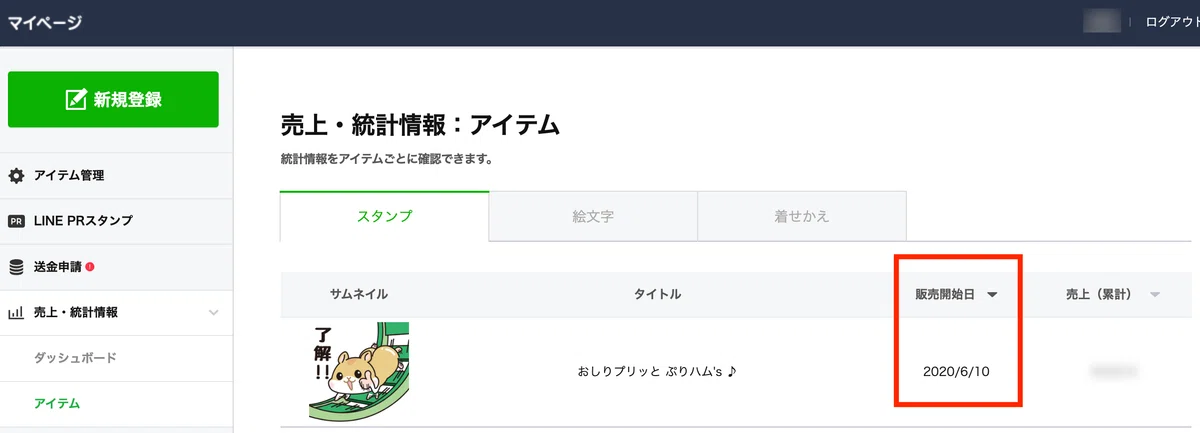Sort by 売上（累計） using its arrow

point(1155,295)
